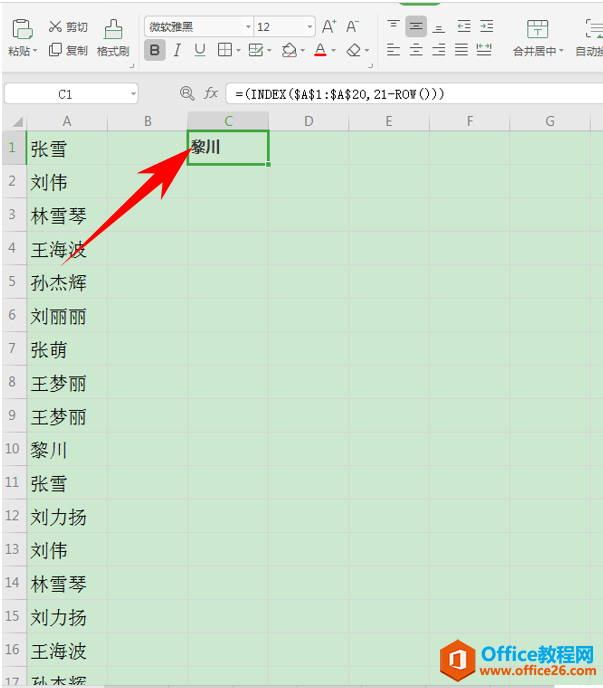Toggle Italic formatting
This screenshot has height=688, width=603.
pos(177,50)
